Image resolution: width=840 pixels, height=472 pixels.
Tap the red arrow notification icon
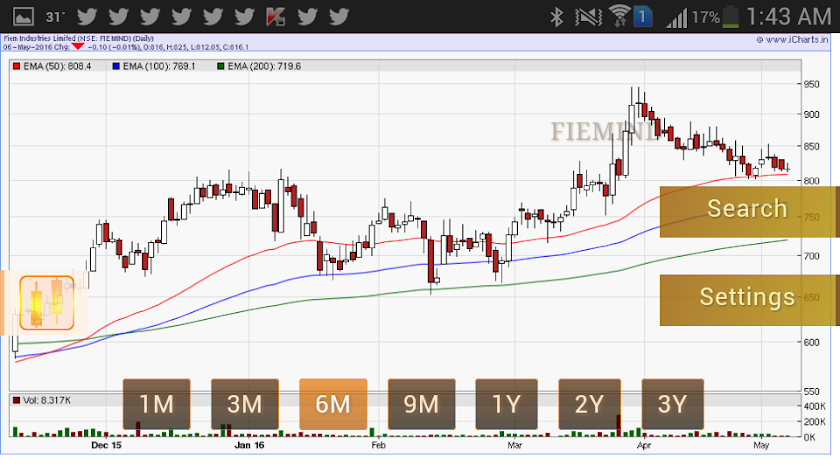tap(276, 17)
